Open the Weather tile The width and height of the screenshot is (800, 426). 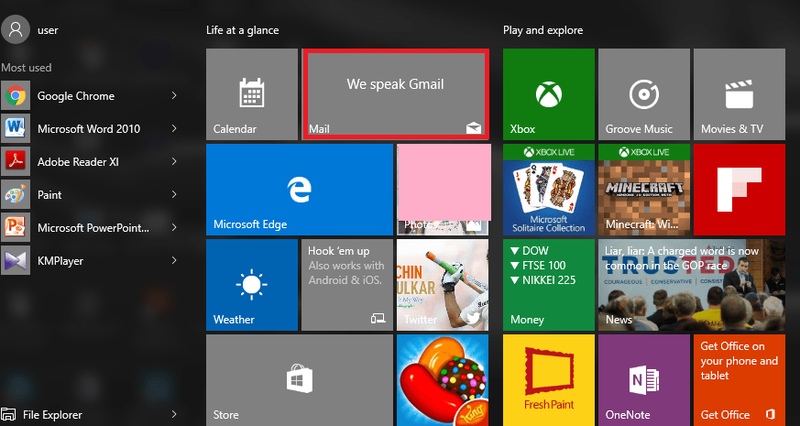252,285
